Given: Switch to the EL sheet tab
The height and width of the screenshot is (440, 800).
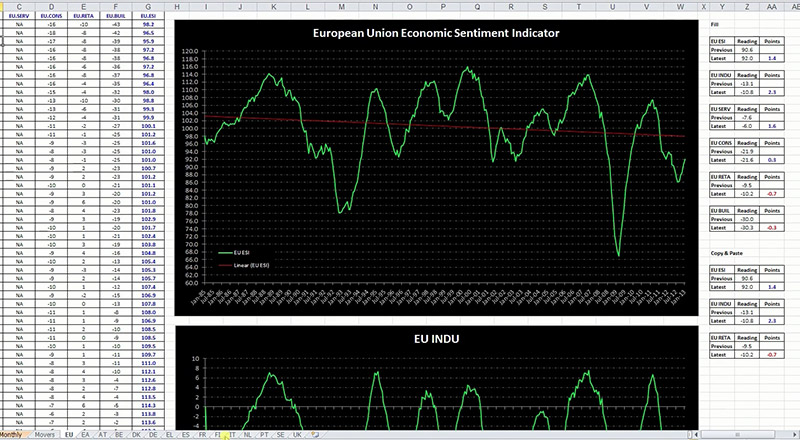Looking at the screenshot, I should (169, 435).
